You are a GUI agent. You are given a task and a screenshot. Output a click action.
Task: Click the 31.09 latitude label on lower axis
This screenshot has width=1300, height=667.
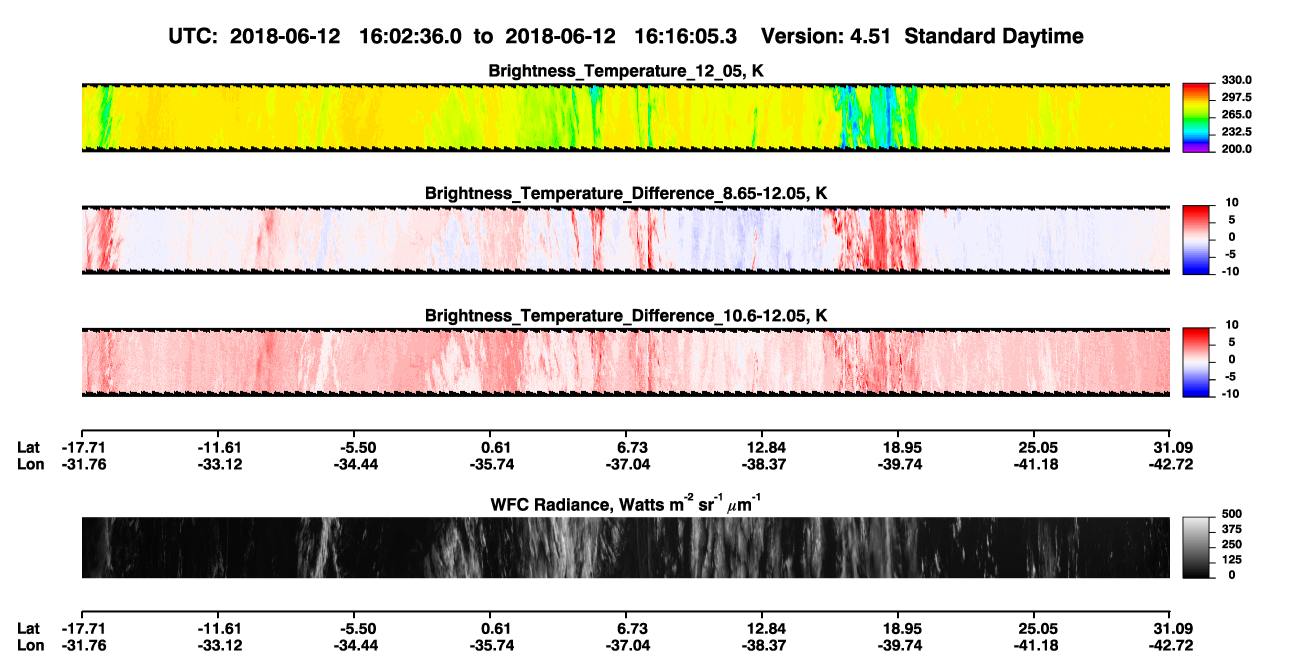[1171, 627]
